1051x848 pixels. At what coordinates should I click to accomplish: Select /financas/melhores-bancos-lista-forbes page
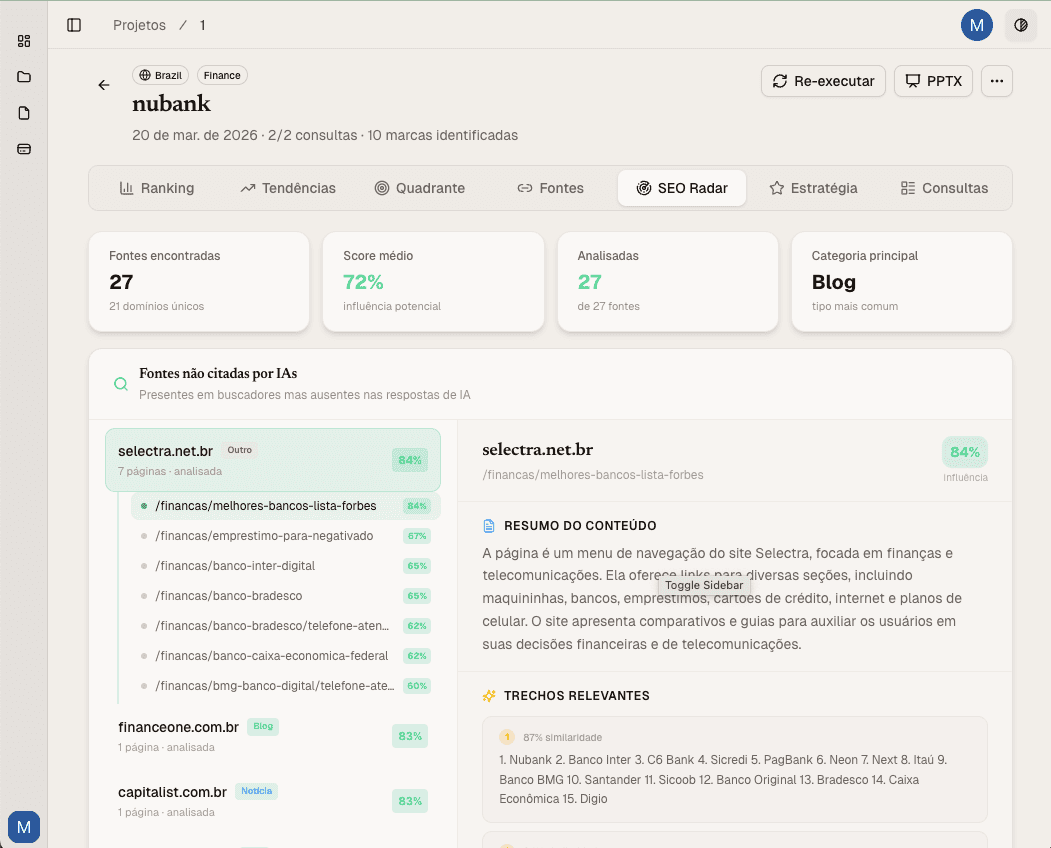(286, 506)
